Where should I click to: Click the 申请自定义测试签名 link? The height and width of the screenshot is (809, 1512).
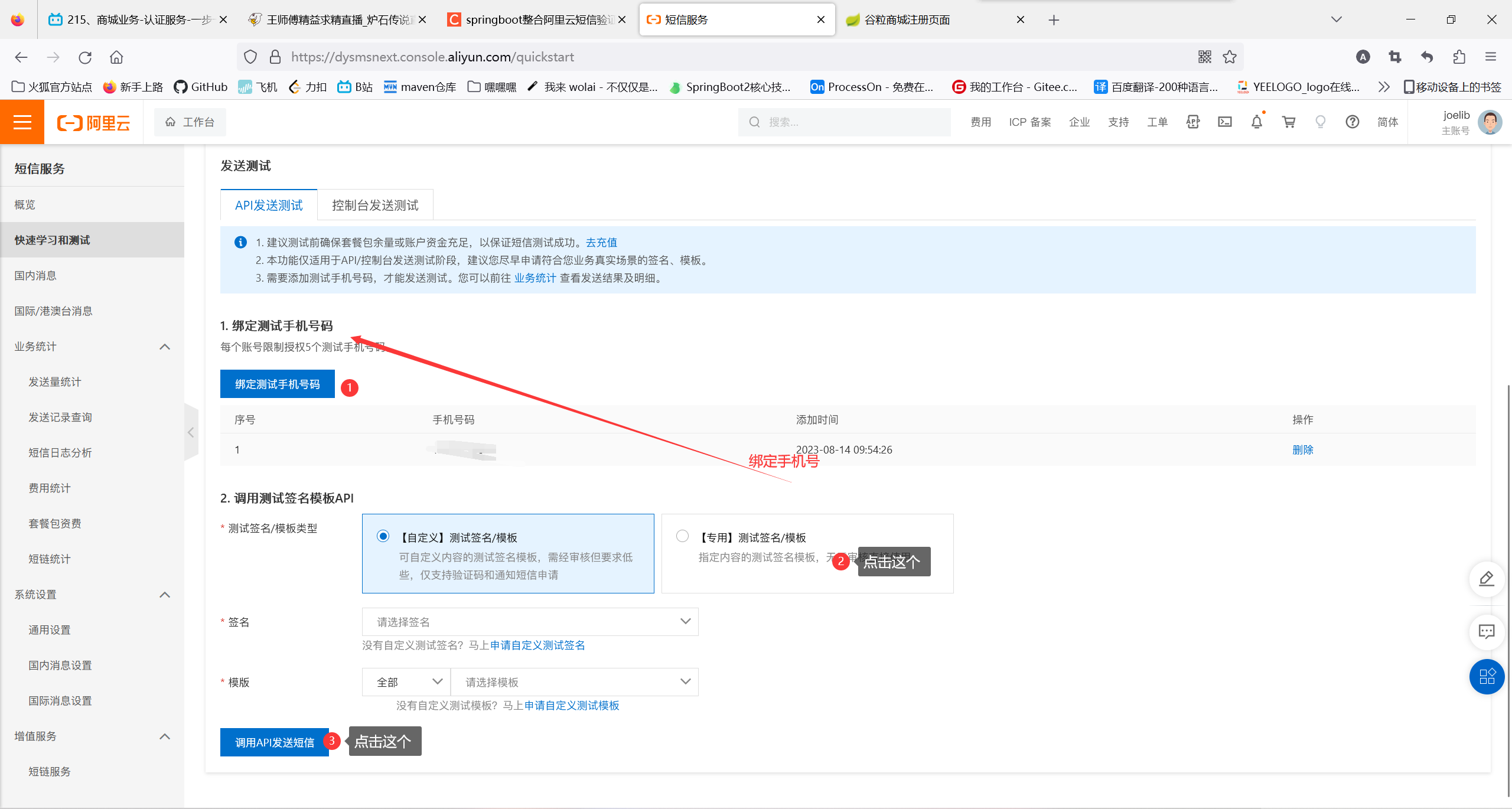tap(537, 645)
